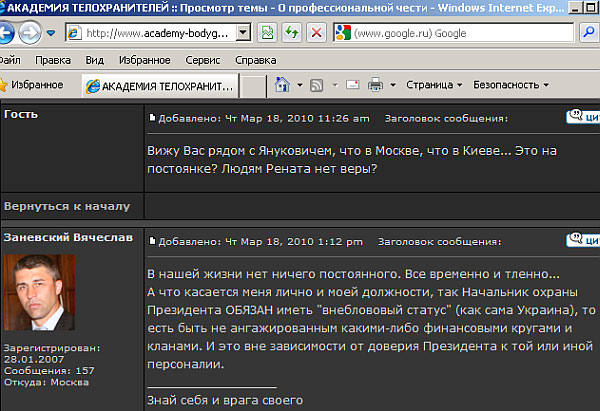Click the Вернуться к началу link
Viewport: 600px width, 411px height.
67,206
